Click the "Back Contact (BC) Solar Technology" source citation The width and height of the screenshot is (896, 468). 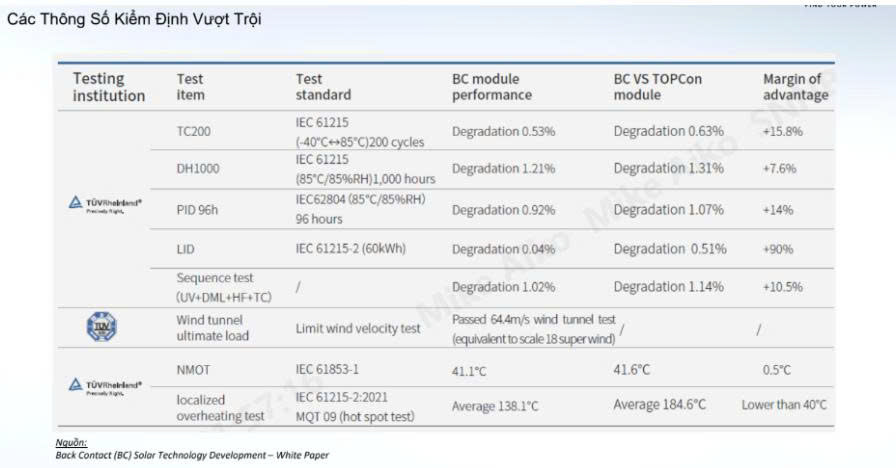(191, 455)
